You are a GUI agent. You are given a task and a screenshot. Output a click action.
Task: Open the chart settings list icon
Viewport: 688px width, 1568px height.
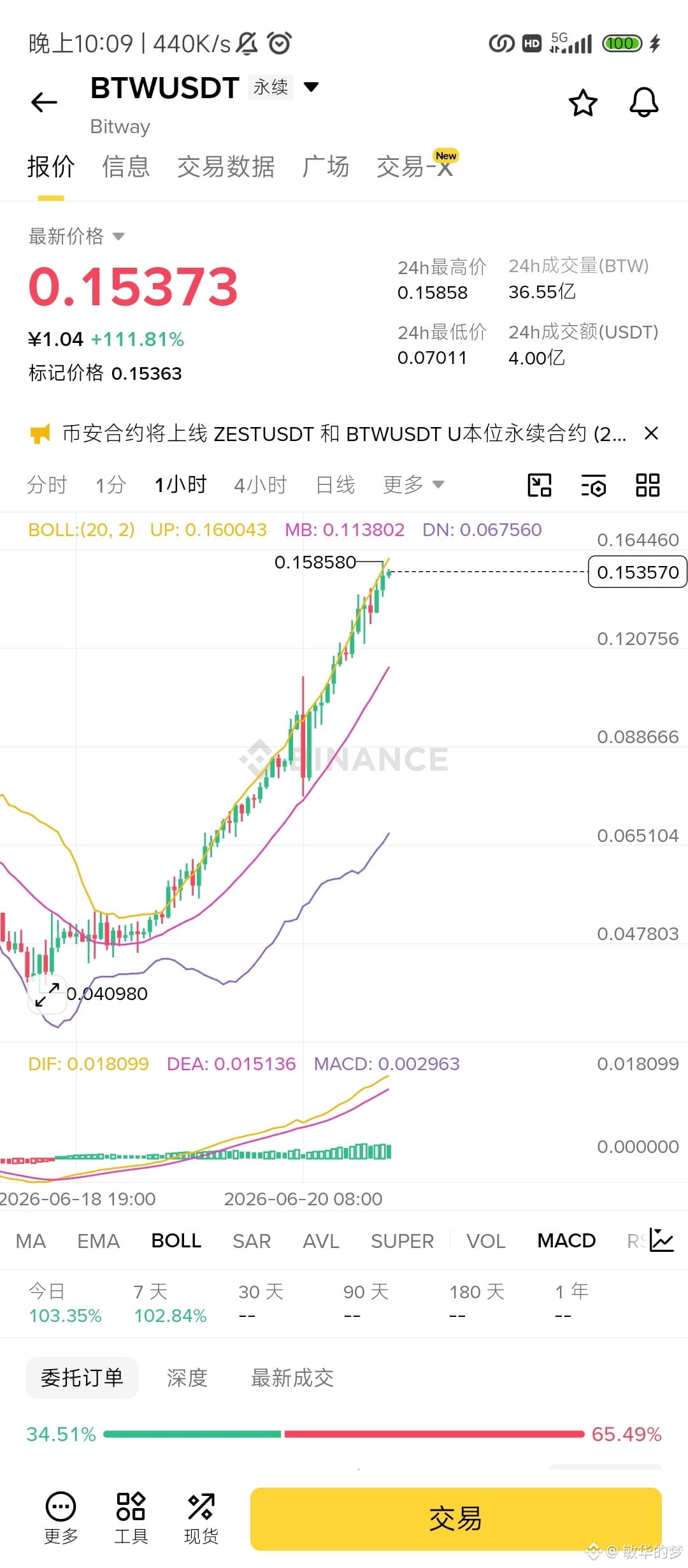(594, 485)
